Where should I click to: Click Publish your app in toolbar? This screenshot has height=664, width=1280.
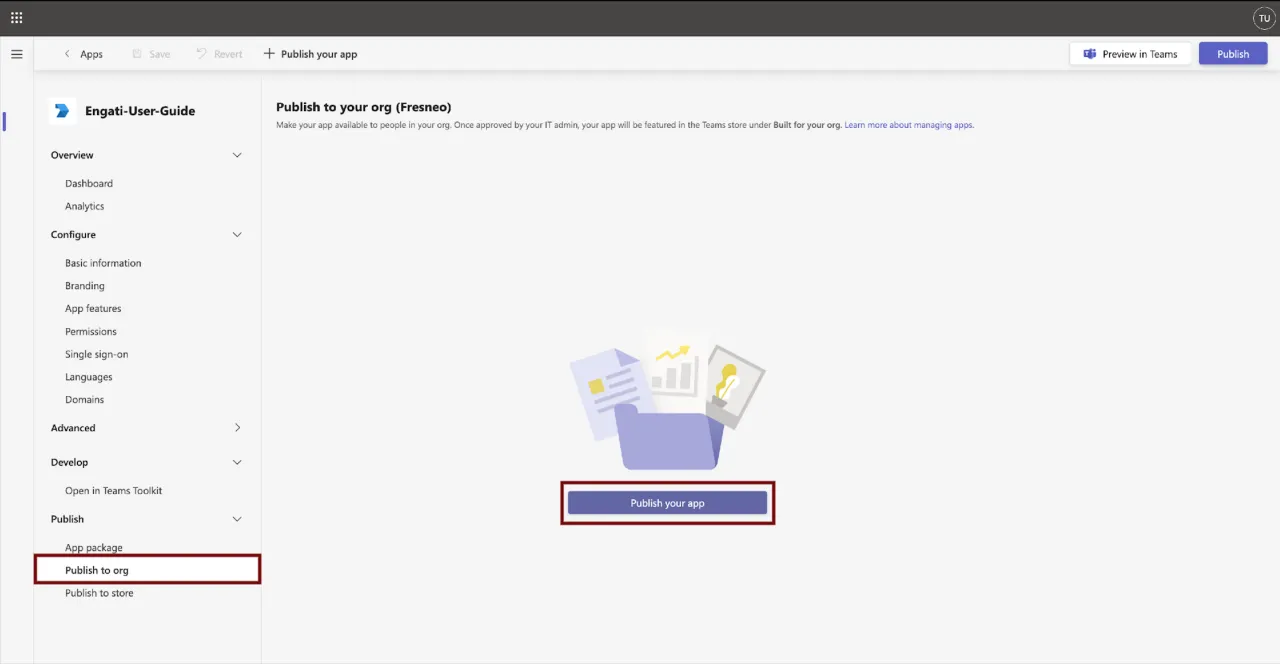[310, 54]
